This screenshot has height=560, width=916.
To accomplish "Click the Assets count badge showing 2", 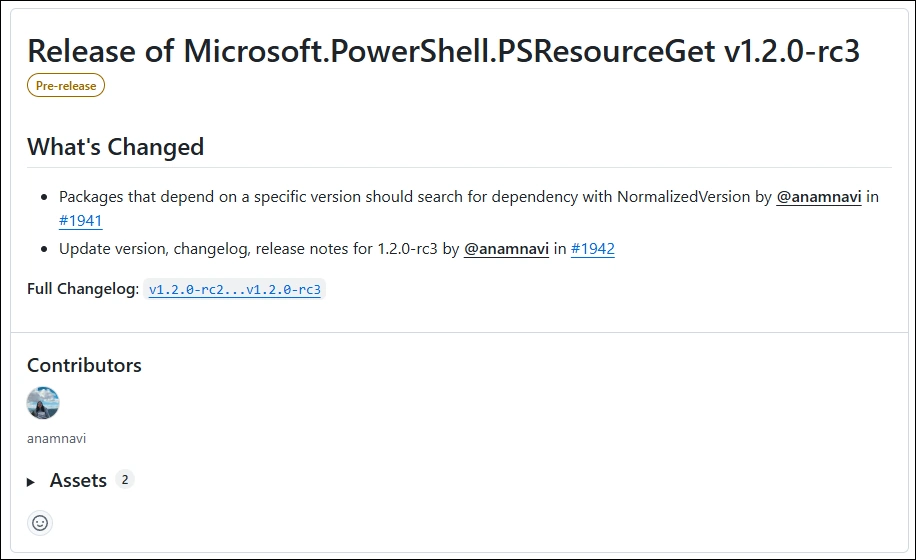I will point(125,480).
